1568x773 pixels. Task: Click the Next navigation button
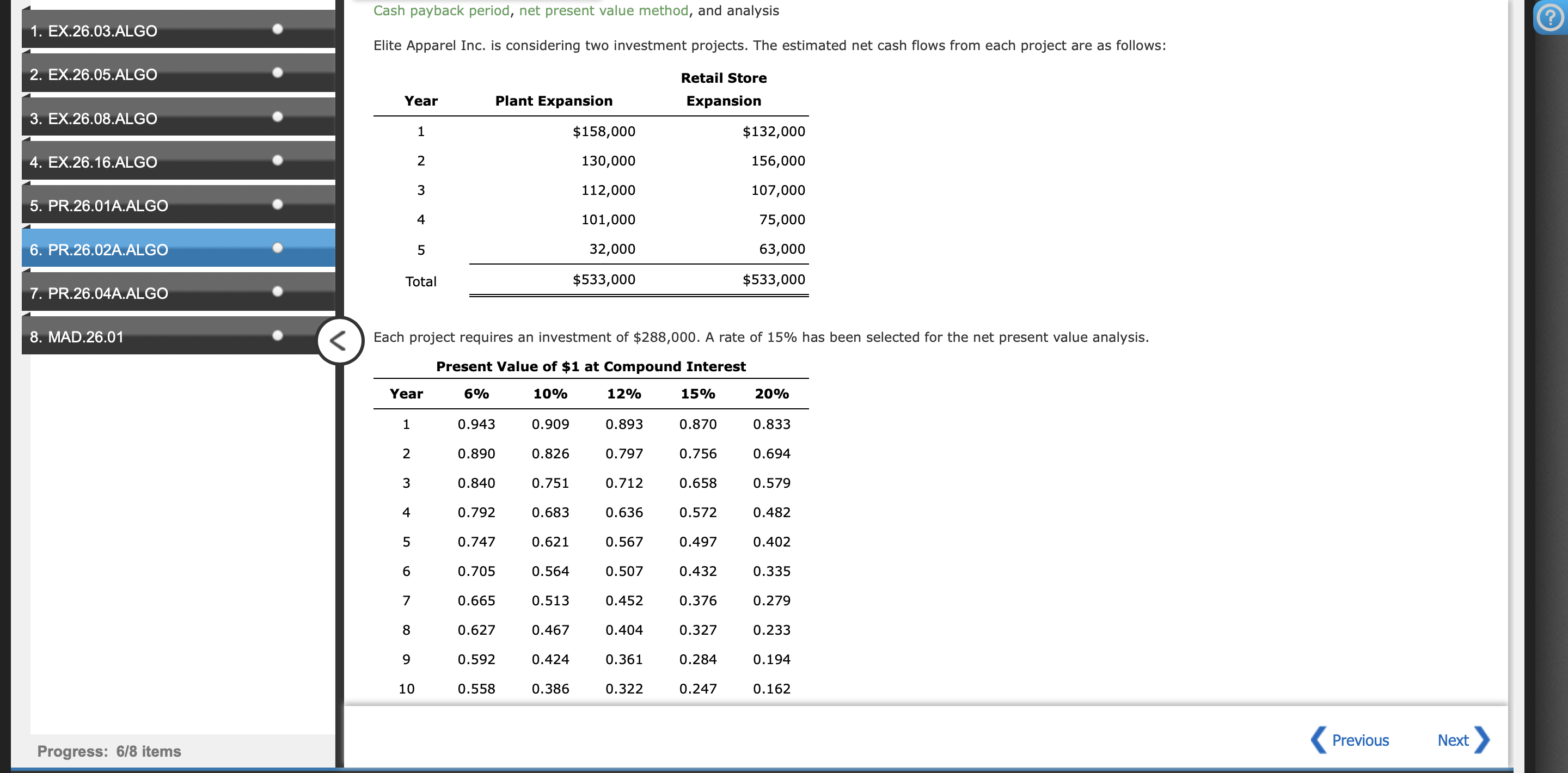click(x=1453, y=740)
